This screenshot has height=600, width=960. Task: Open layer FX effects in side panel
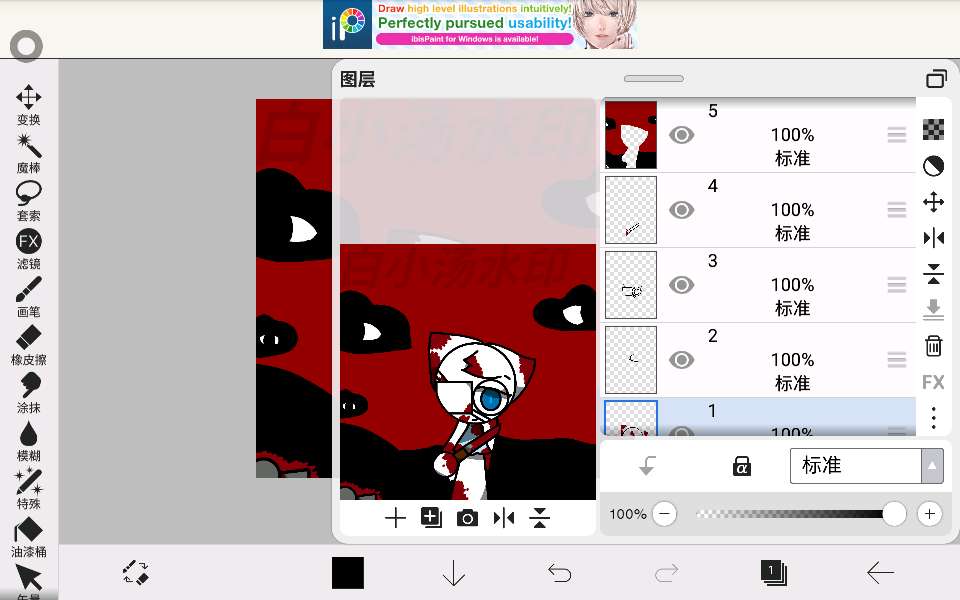(933, 382)
